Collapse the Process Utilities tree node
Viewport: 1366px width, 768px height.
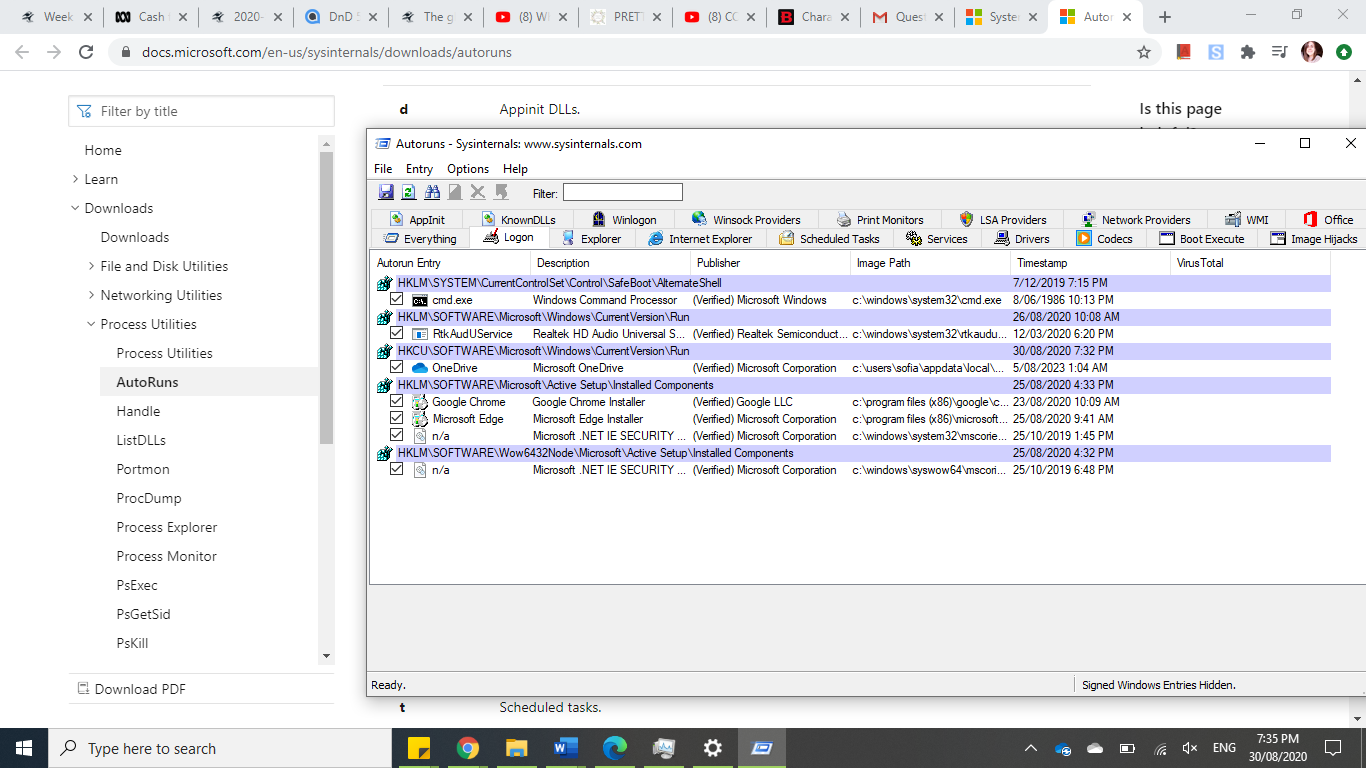click(x=92, y=324)
